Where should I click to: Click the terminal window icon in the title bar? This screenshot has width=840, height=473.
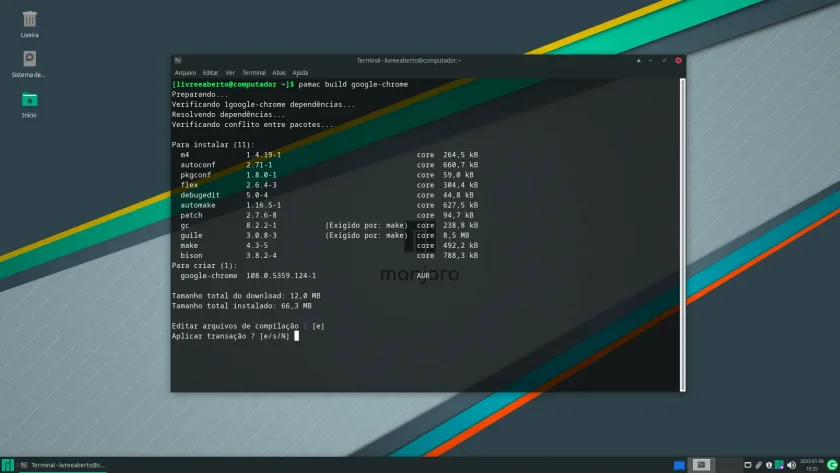coord(178,61)
